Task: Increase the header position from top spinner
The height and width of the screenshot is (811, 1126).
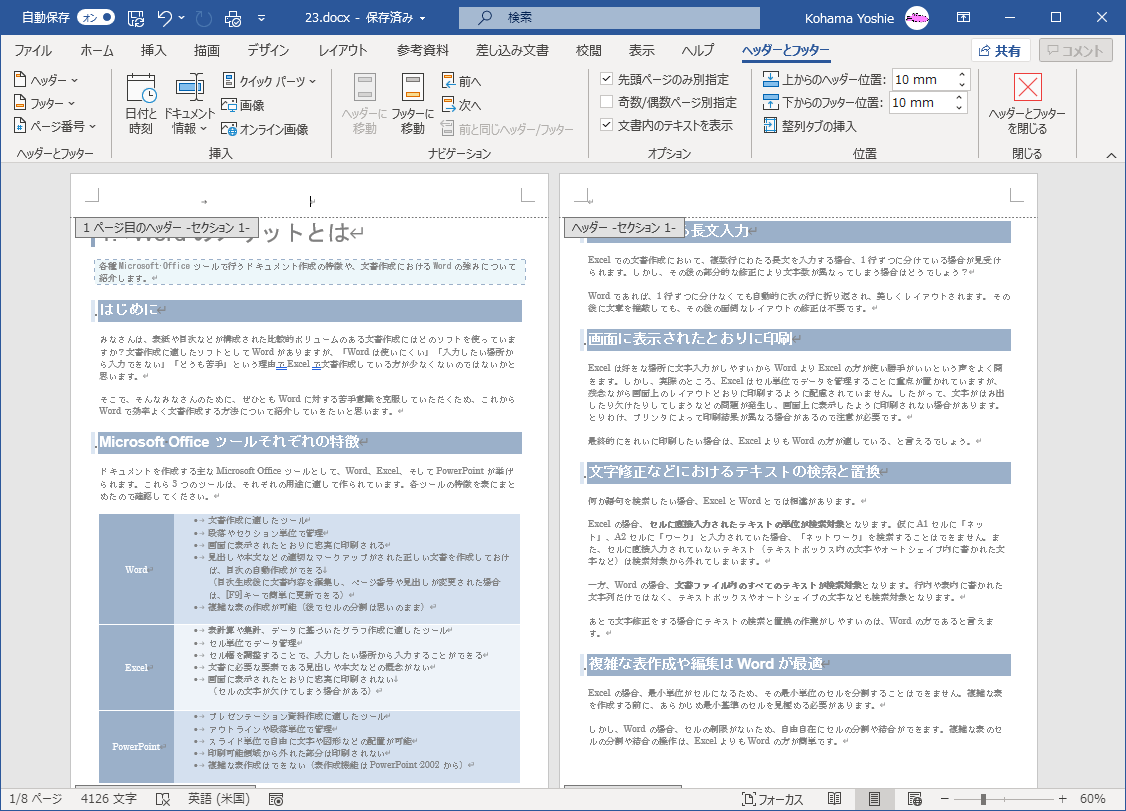Action: (x=962, y=75)
